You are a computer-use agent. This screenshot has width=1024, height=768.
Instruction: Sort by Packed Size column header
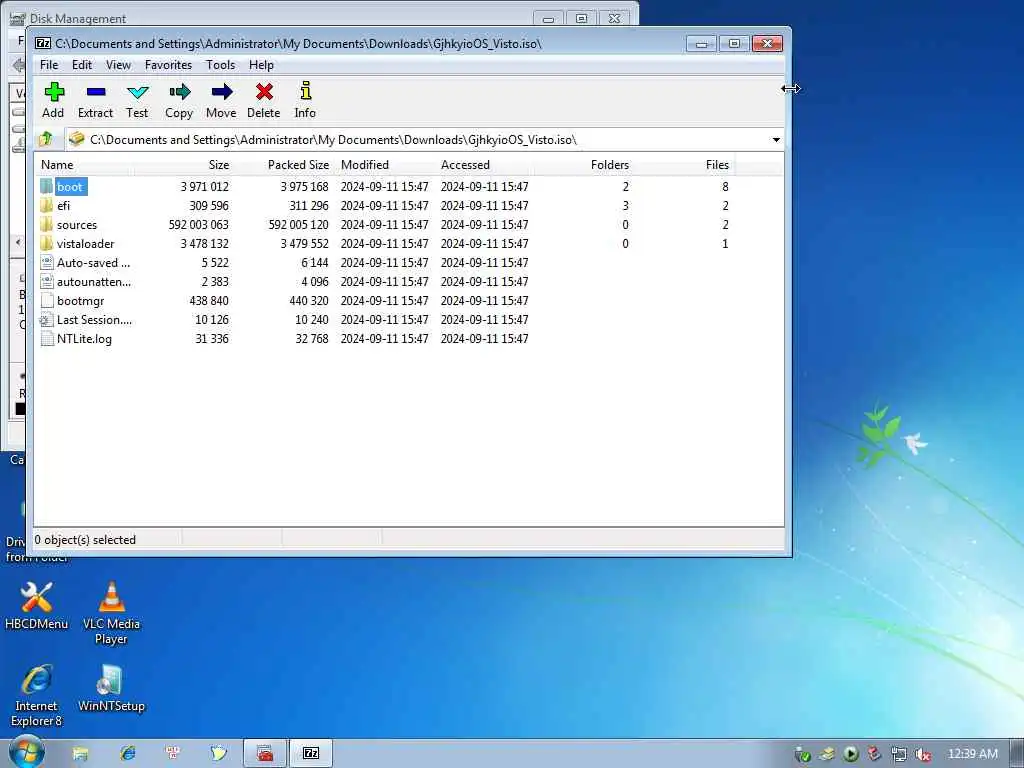(x=284, y=165)
